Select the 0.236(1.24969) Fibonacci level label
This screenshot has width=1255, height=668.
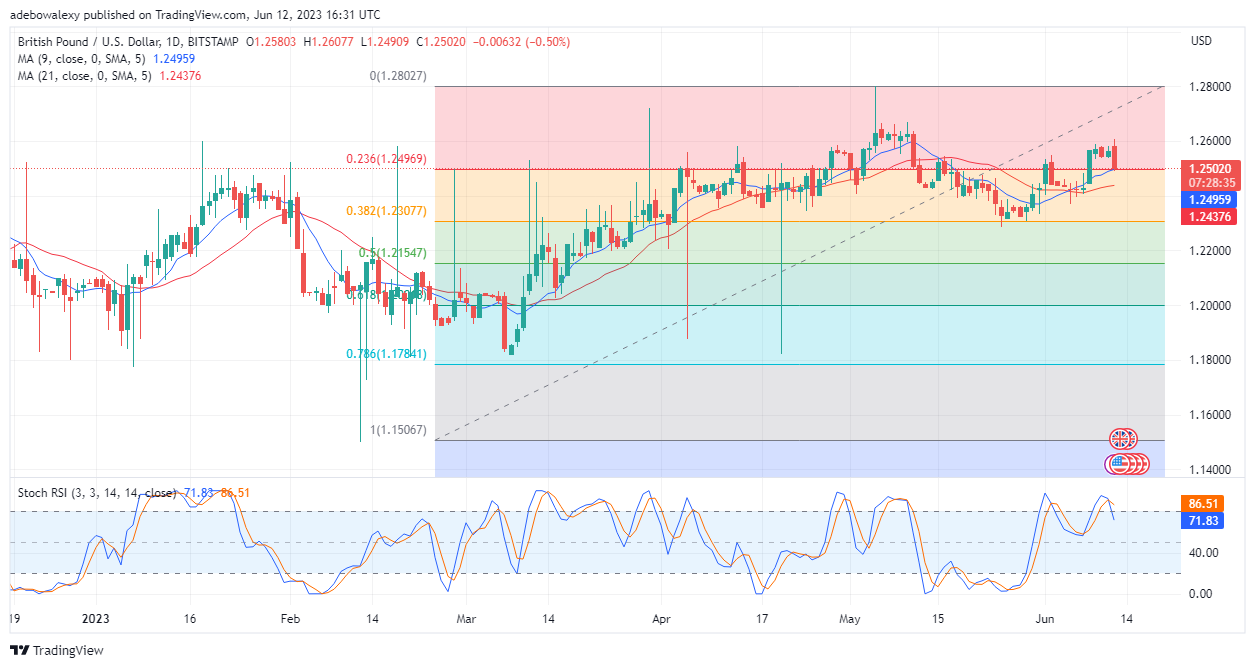(388, 158)
